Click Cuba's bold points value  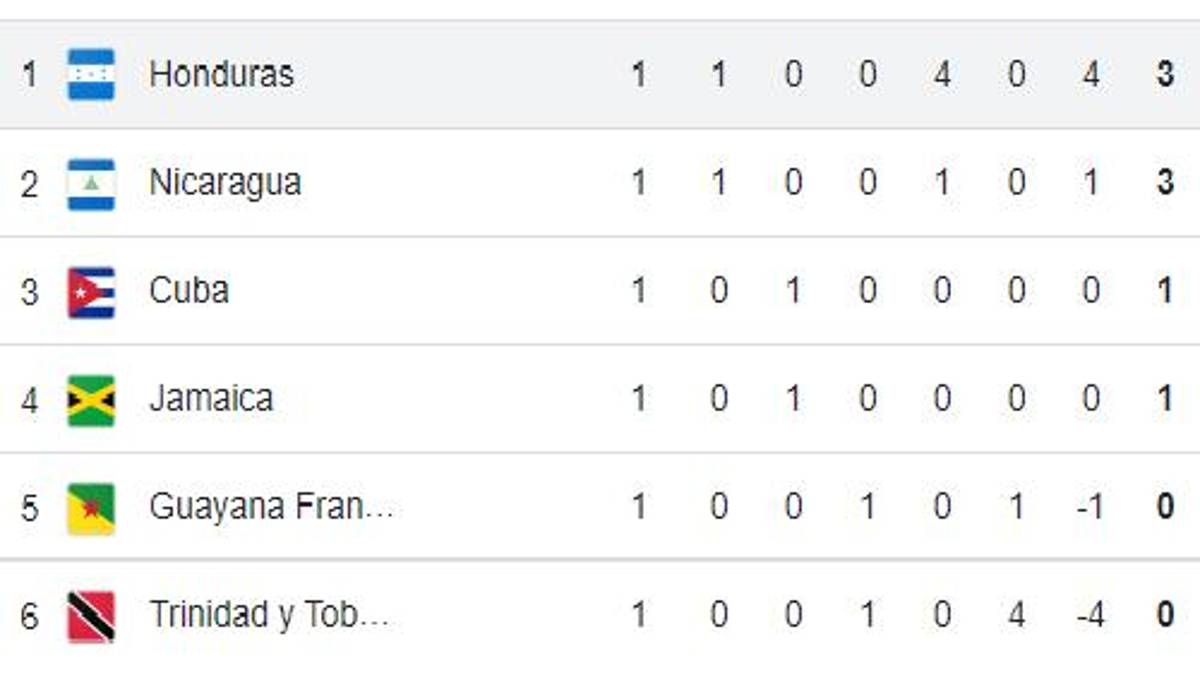tap(1165, 291)
